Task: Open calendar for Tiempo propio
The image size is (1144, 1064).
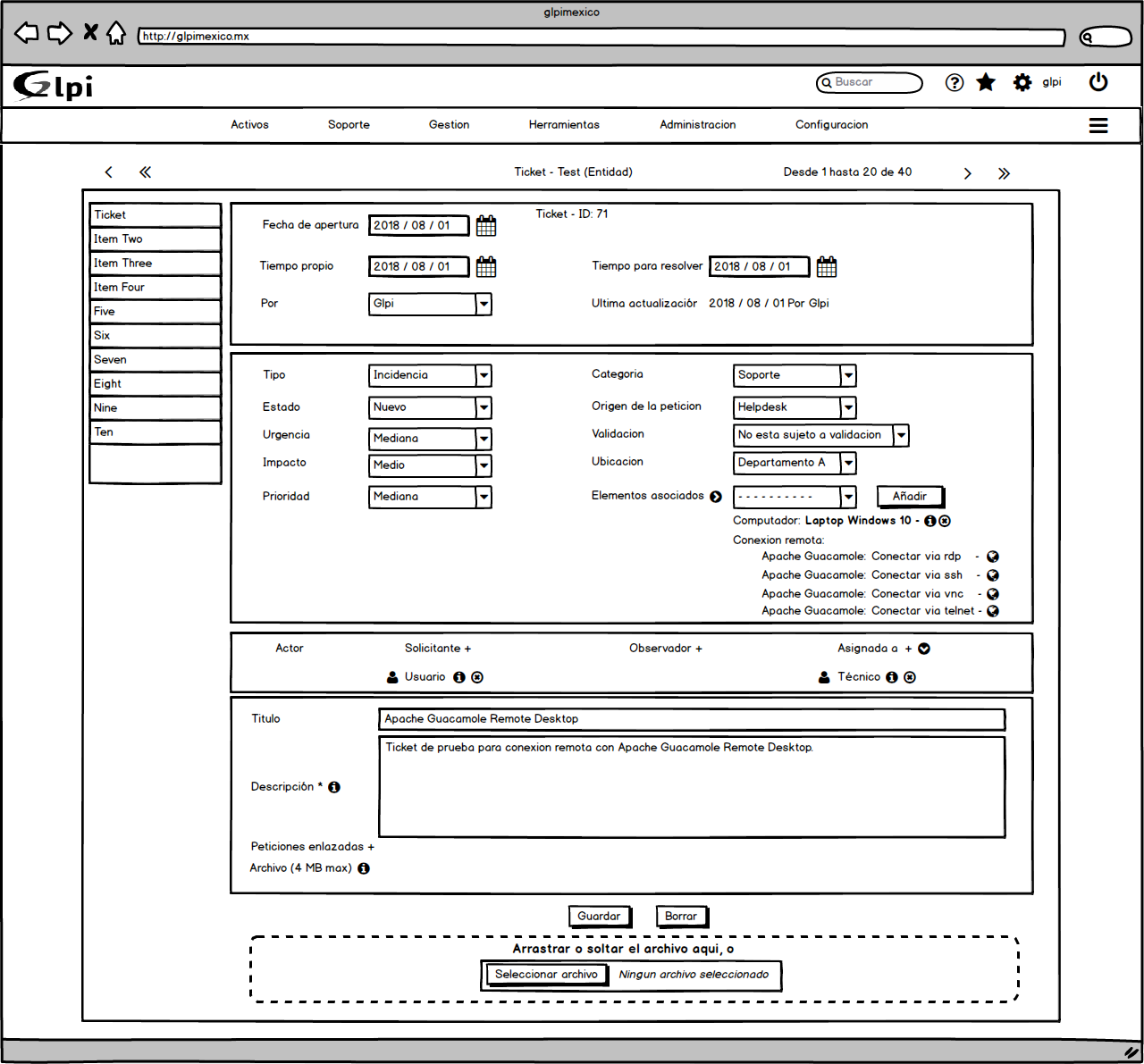Action: (x=486, y=266)
